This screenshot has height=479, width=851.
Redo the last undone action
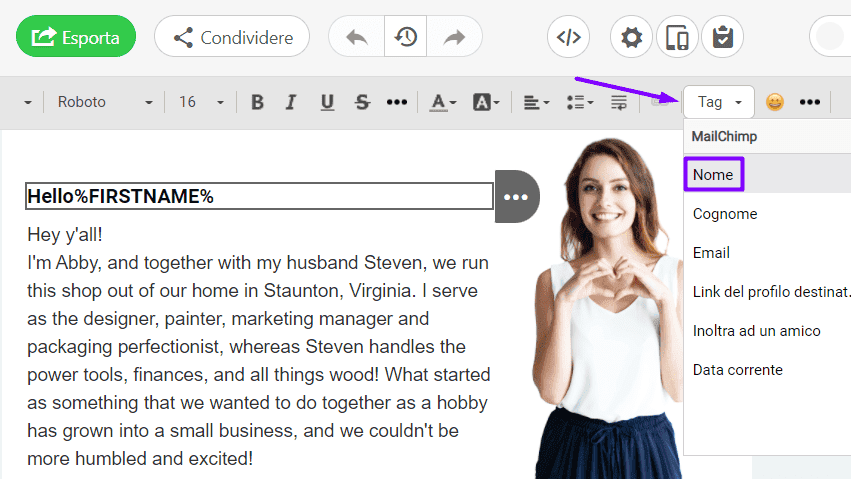455,37
